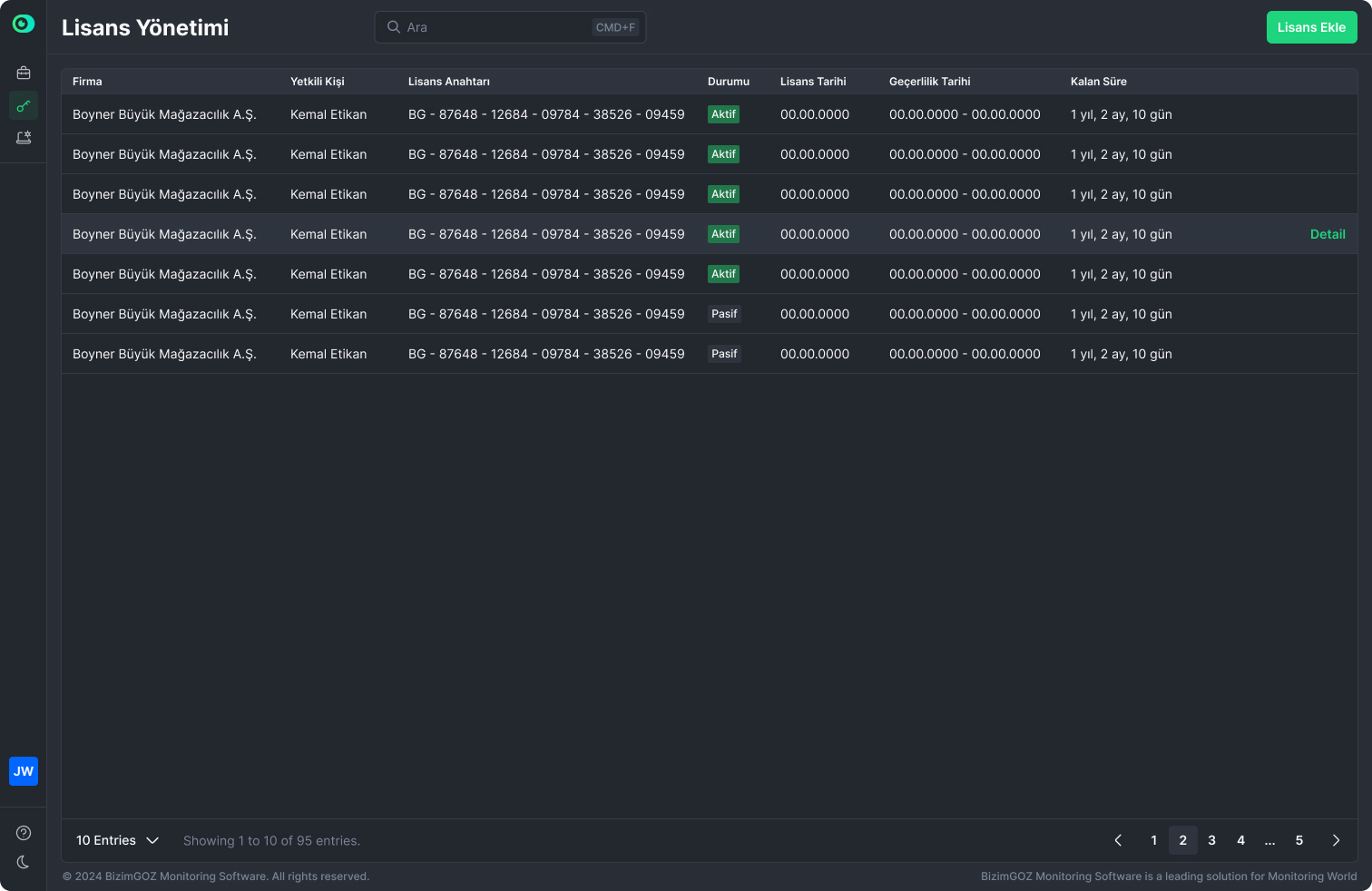Click the pagination ellipsis
This screenshot has height=891, width=1372.
1270,840
